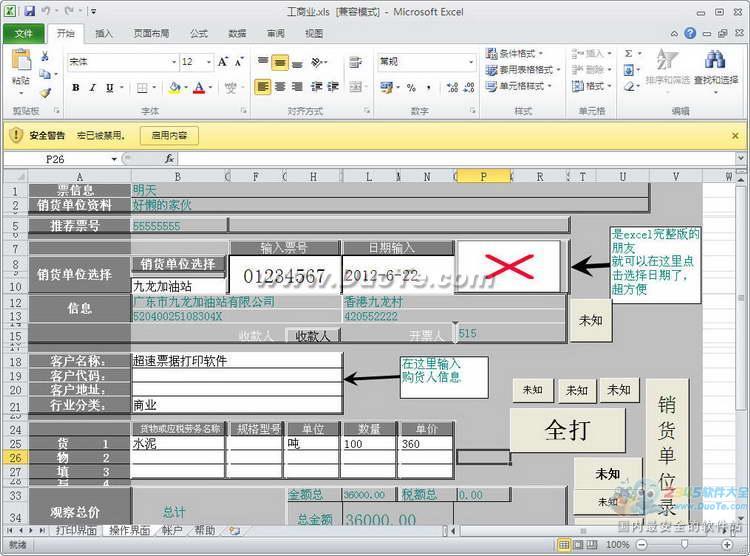The image size is (750, 556).
Task: Click the Paste clipboard icon
Action: pos(21,61)
